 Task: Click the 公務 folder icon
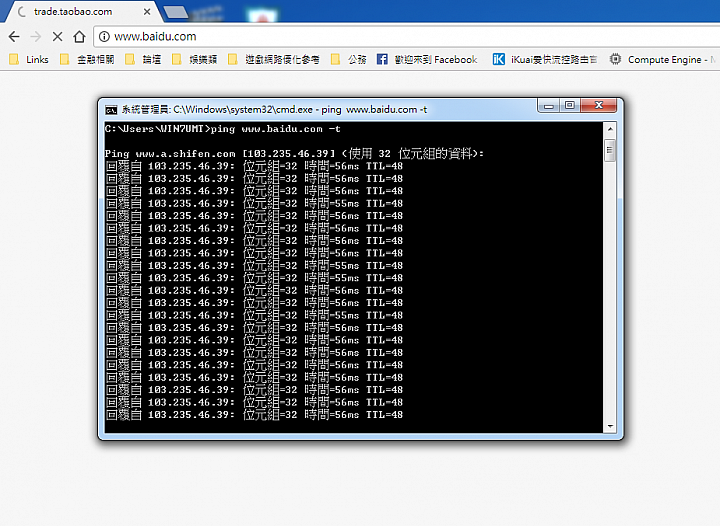[336, 59]
